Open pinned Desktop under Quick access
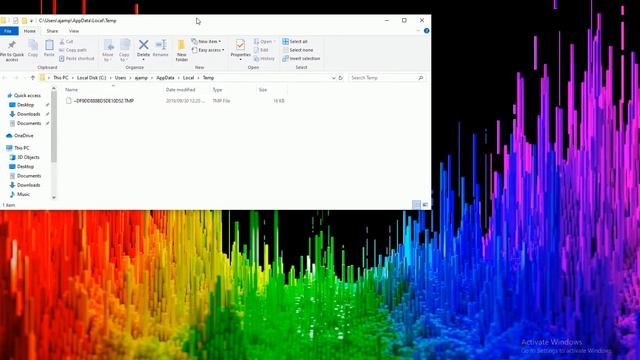 pyautogui.click(x=25, y=105)
